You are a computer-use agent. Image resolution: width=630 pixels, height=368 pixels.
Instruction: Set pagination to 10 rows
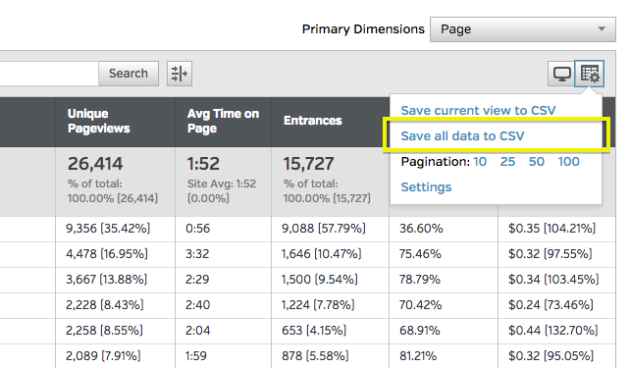tap(480, 162)
